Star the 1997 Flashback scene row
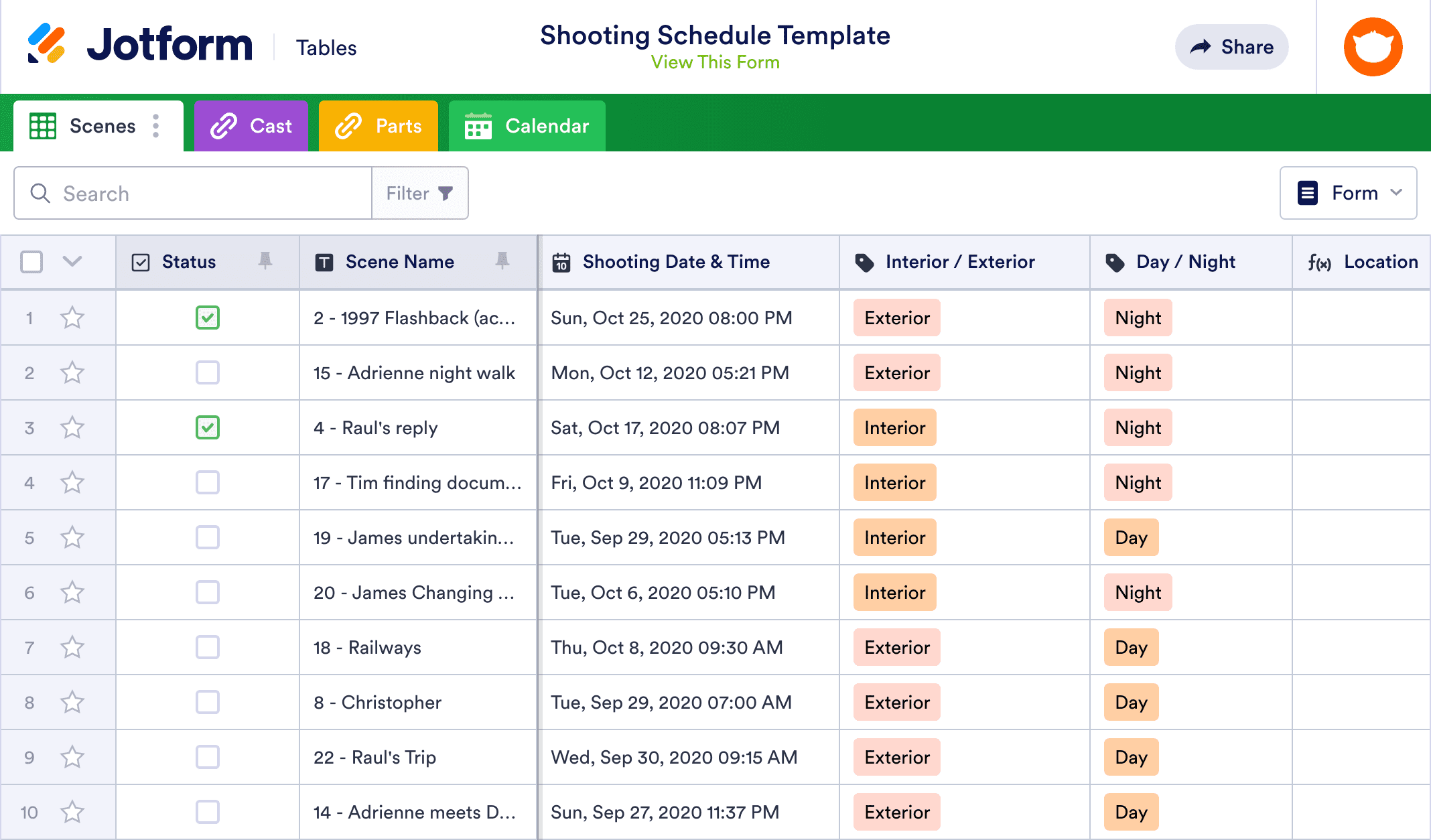 point(72,318)
